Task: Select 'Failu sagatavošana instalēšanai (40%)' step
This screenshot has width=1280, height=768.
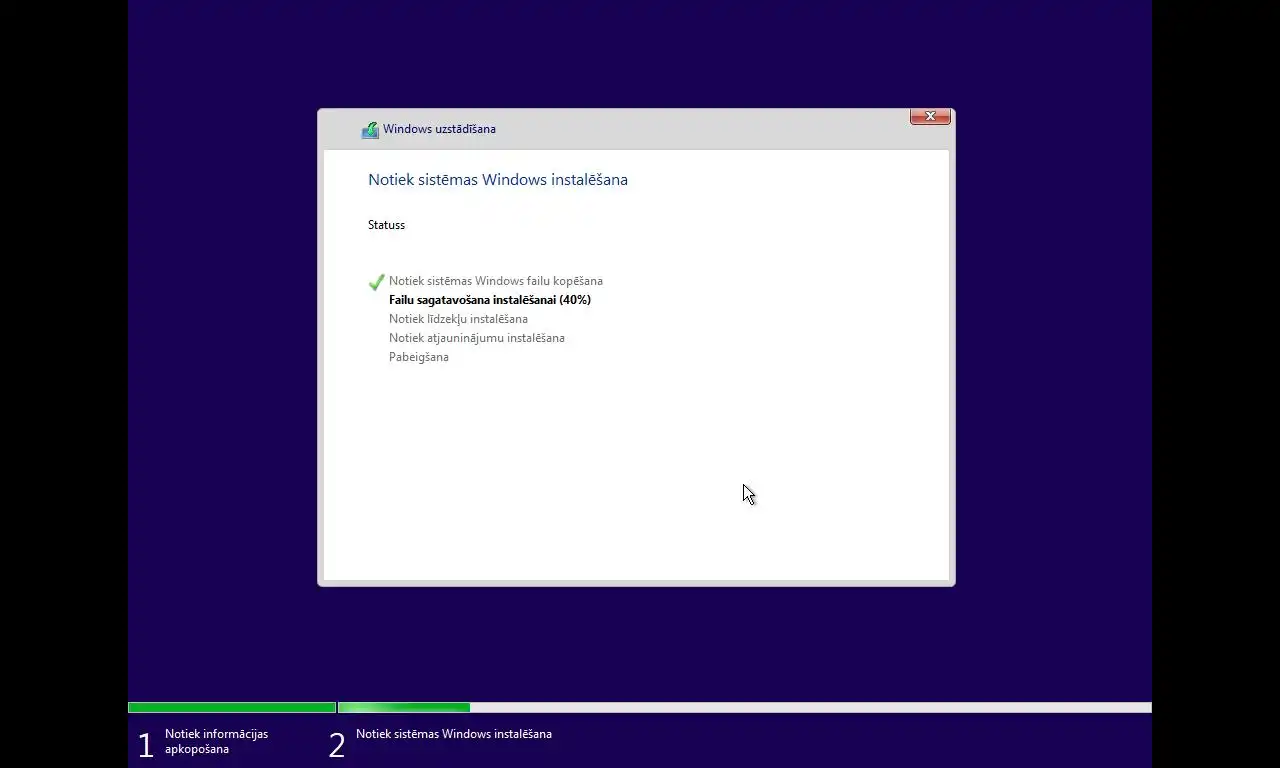Action: point(490,300)
